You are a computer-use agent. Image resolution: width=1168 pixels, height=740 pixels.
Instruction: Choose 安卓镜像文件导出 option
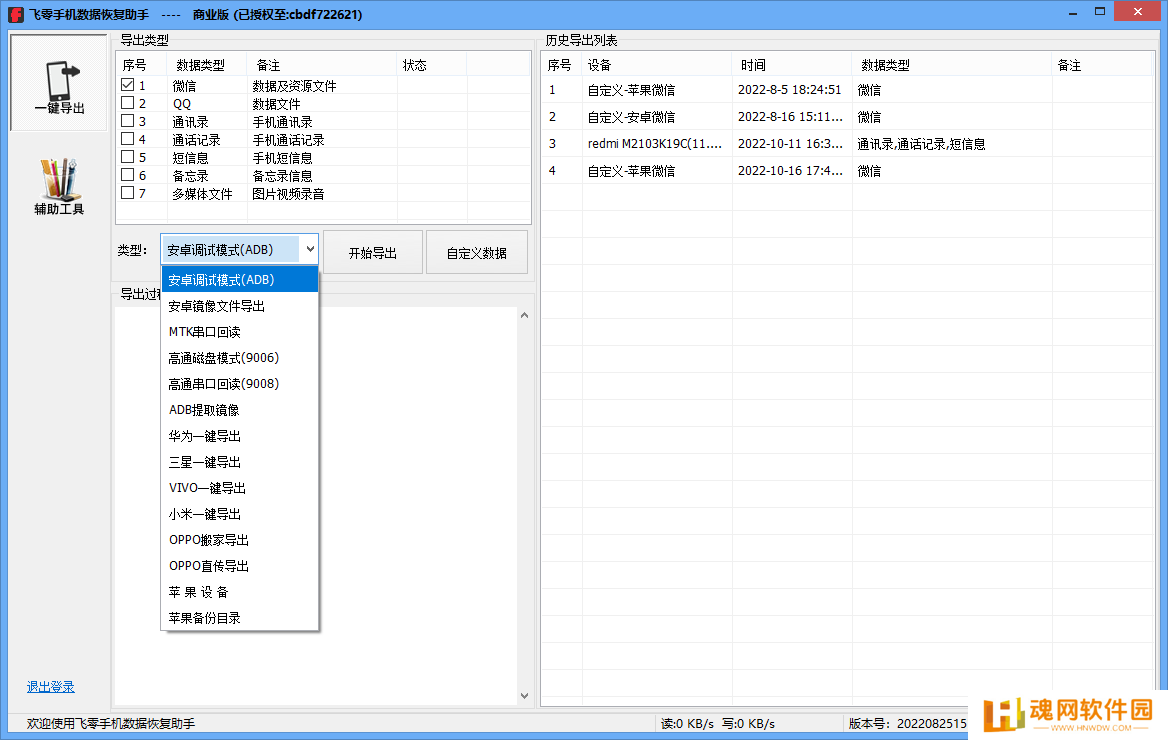pyautogui.click(x=240, y=306)
